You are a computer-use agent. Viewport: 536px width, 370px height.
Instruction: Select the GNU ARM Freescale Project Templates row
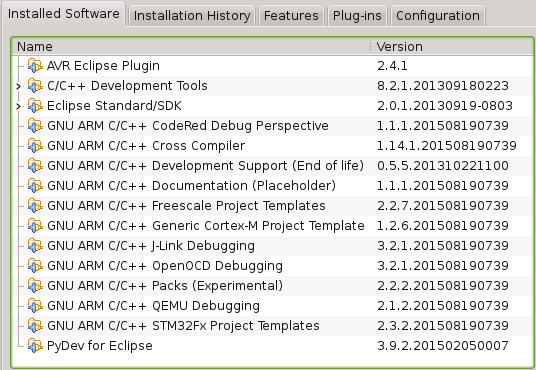tap(272, 206)
